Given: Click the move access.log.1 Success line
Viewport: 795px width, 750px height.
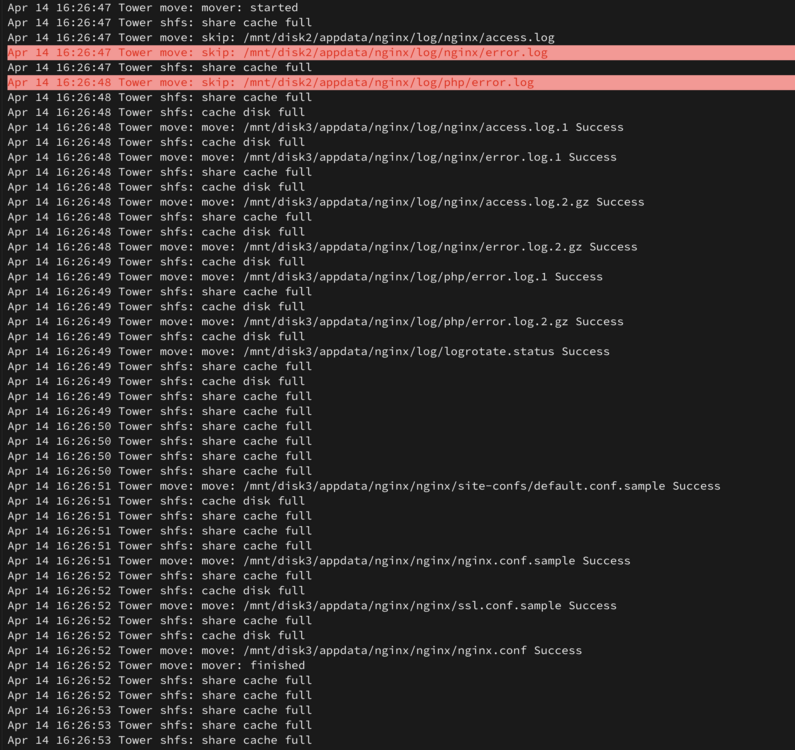Looking at the screenshot, I should tap(315, 127).
